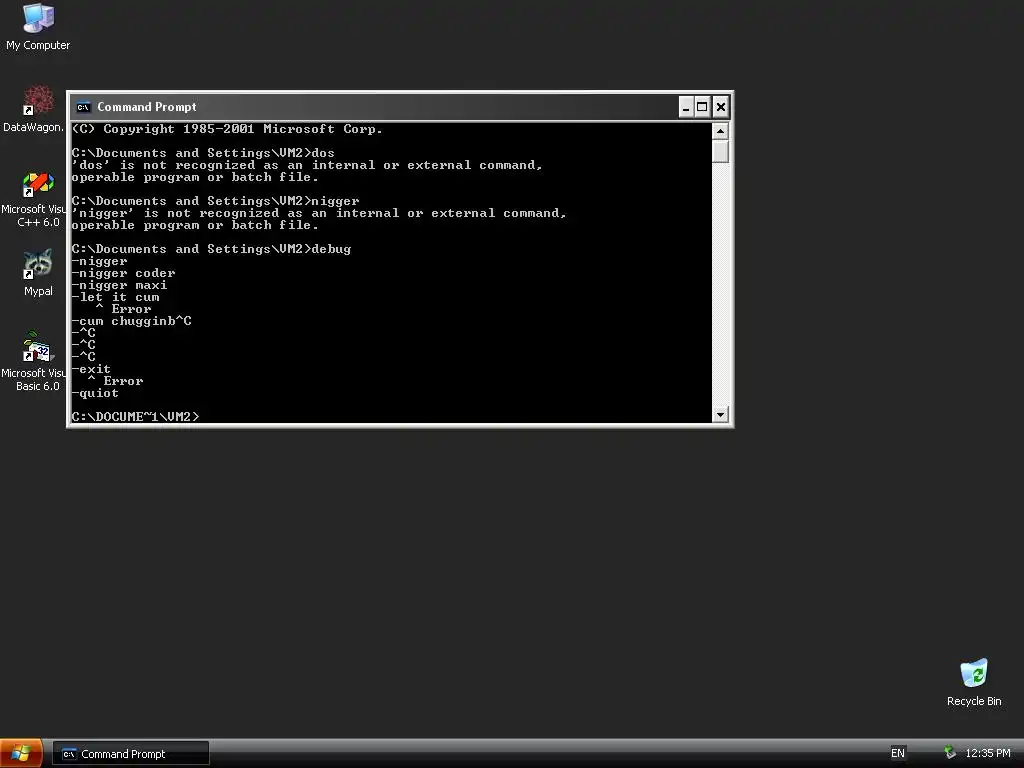Click the line ending with VM2>dos
Viewport: 1024px width, 768px height.
pos(203,153)
